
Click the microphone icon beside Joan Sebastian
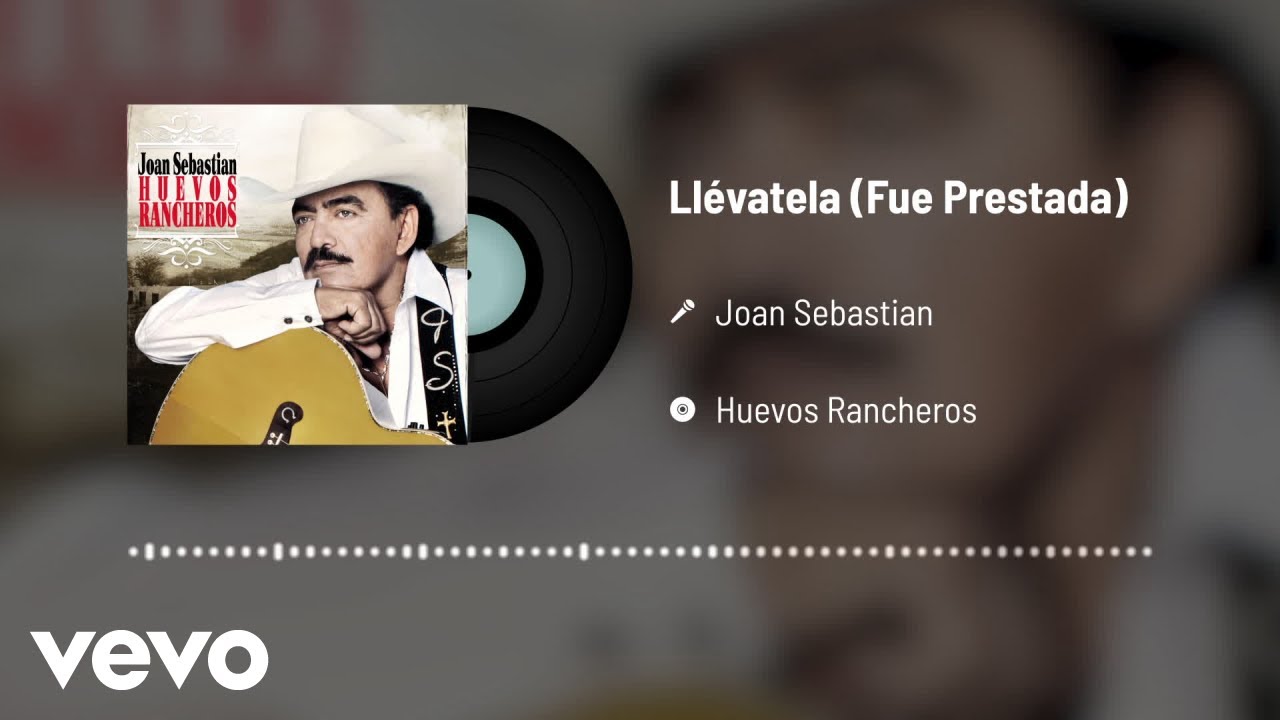coord(682,314)
